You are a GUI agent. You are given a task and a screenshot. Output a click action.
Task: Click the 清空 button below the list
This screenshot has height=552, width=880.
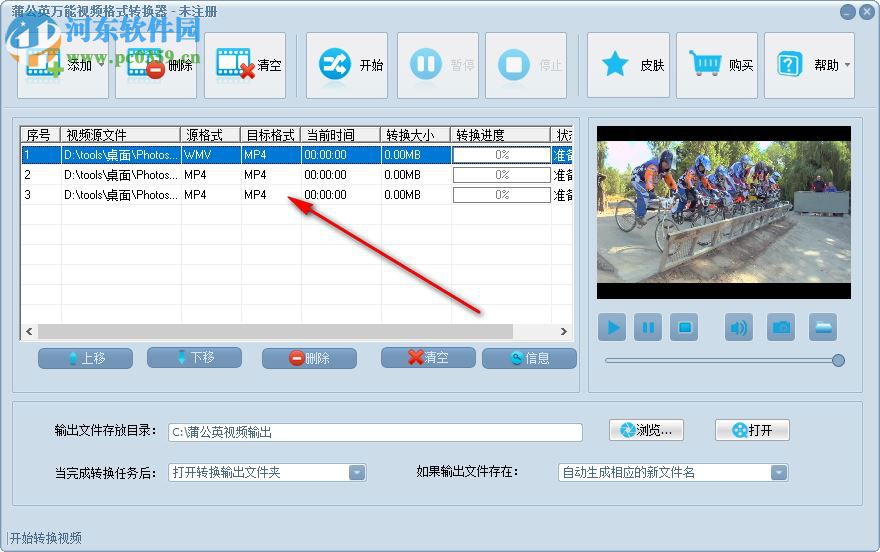pyautogui.click(x=428, y=357)
